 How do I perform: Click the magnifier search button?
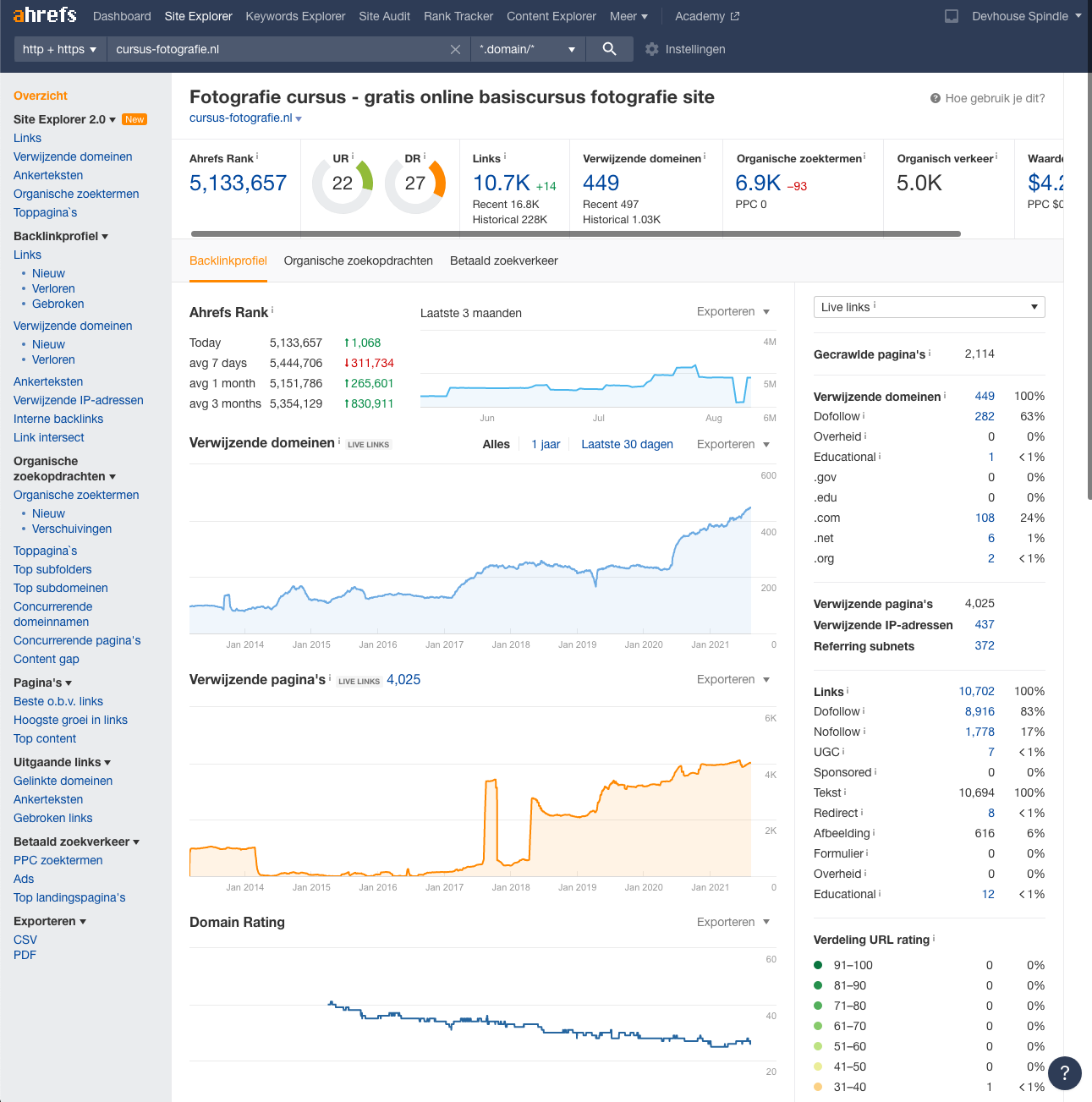click(609, 49)
